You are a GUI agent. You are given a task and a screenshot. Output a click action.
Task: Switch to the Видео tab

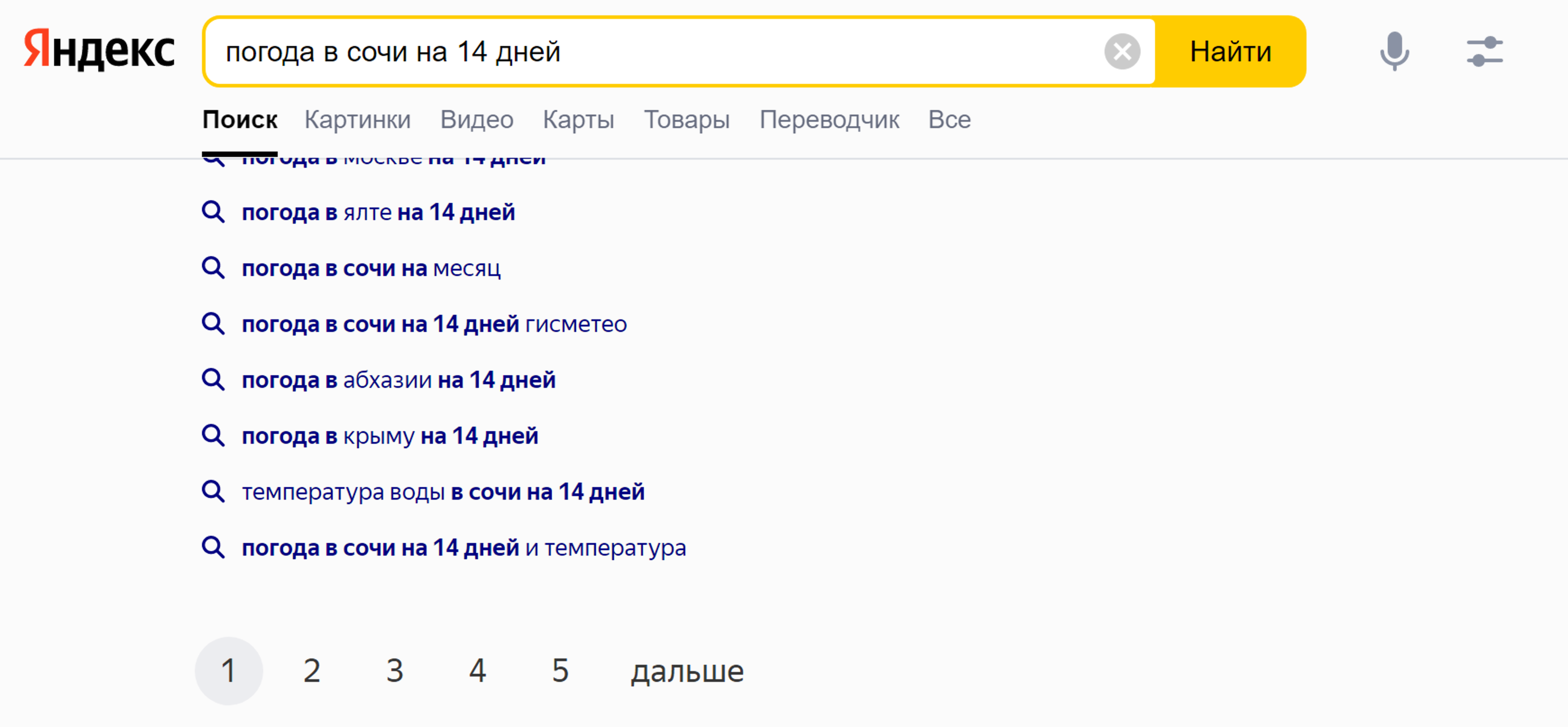click(477, 120)
